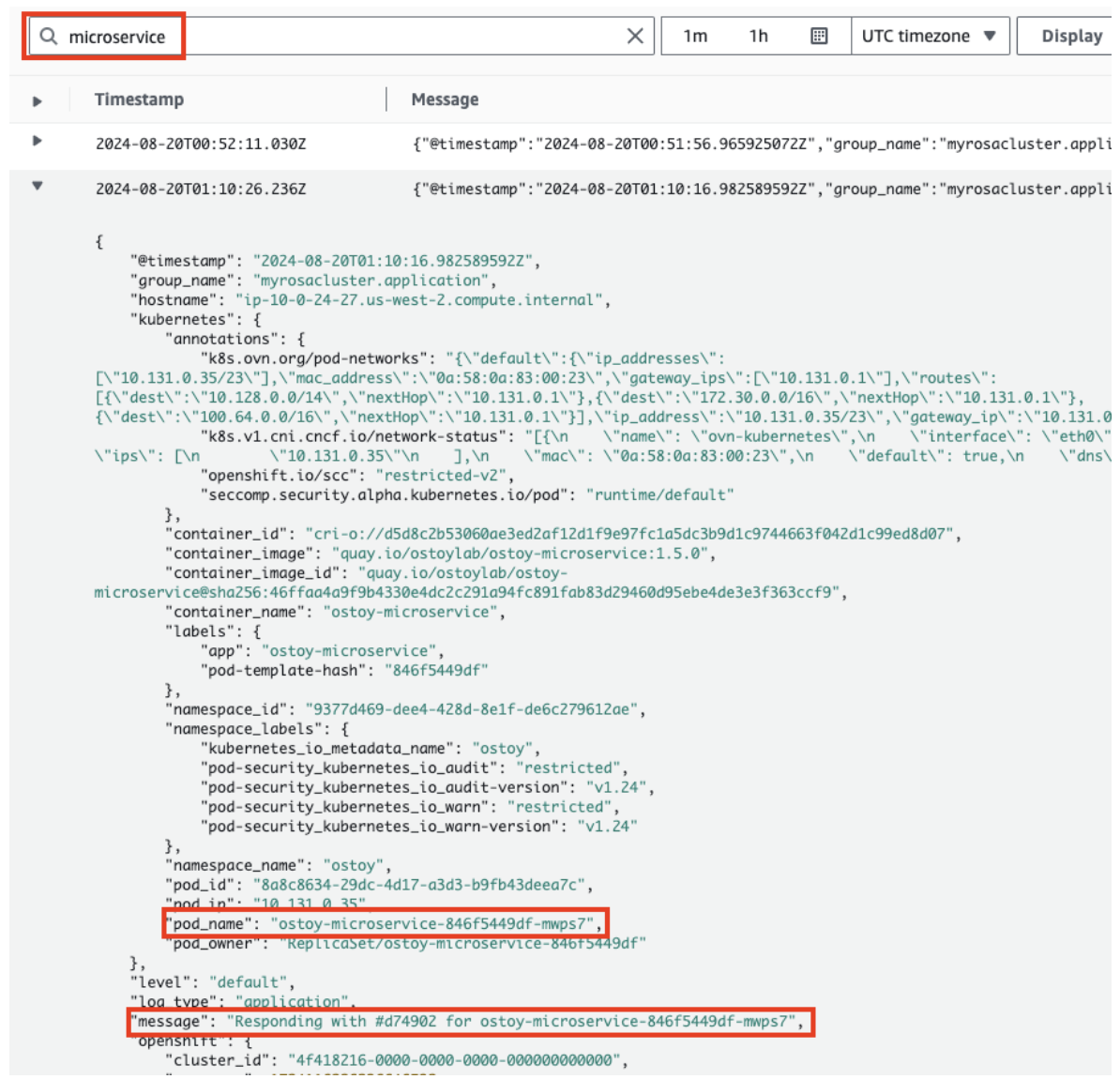The width and height of the screenshot is (1120, 1079).
Task: Expand the 00:52:11.030Z log event
Action: point(38,142)
